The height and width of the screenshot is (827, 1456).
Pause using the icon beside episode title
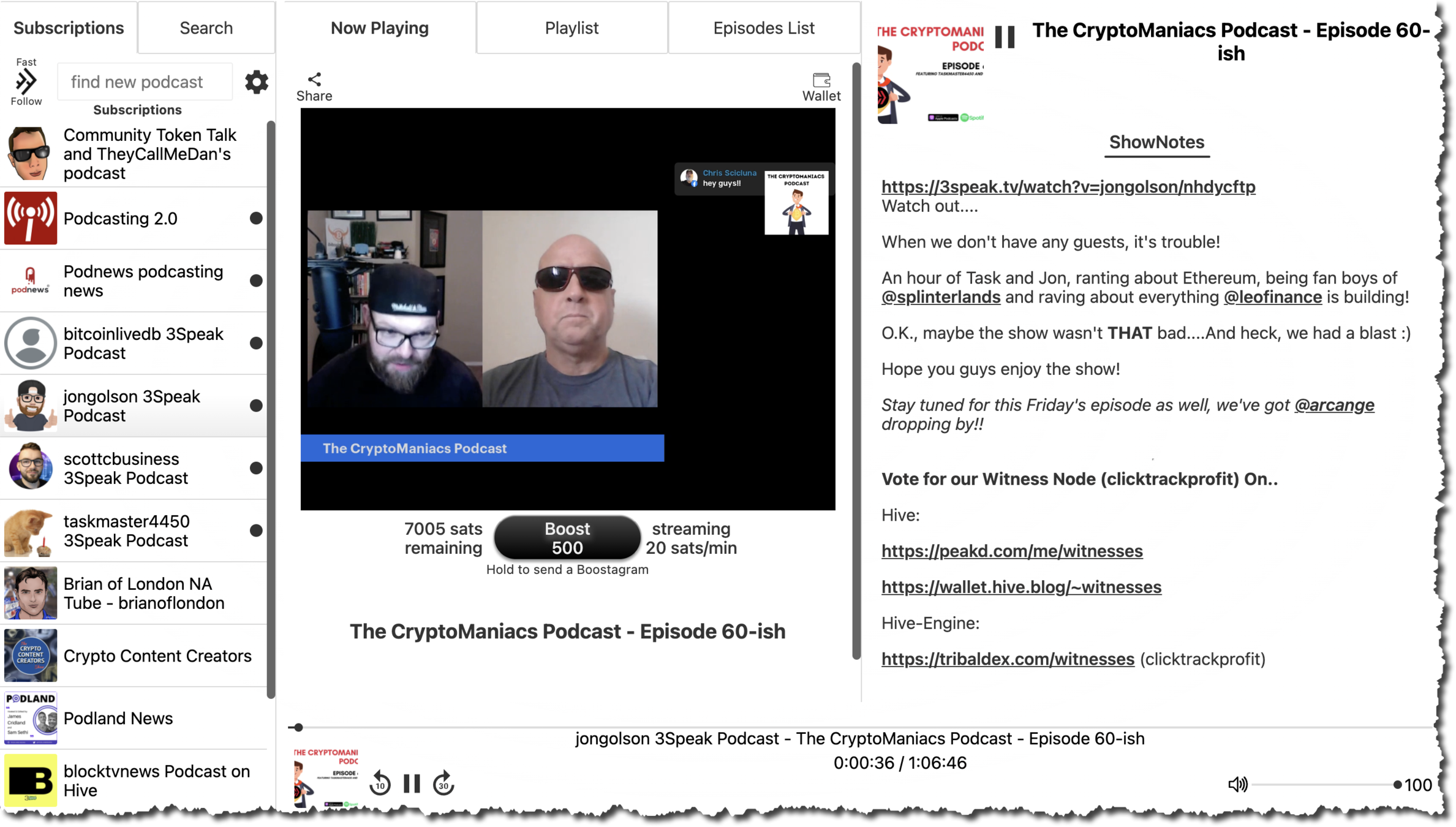pos(1005,37)
